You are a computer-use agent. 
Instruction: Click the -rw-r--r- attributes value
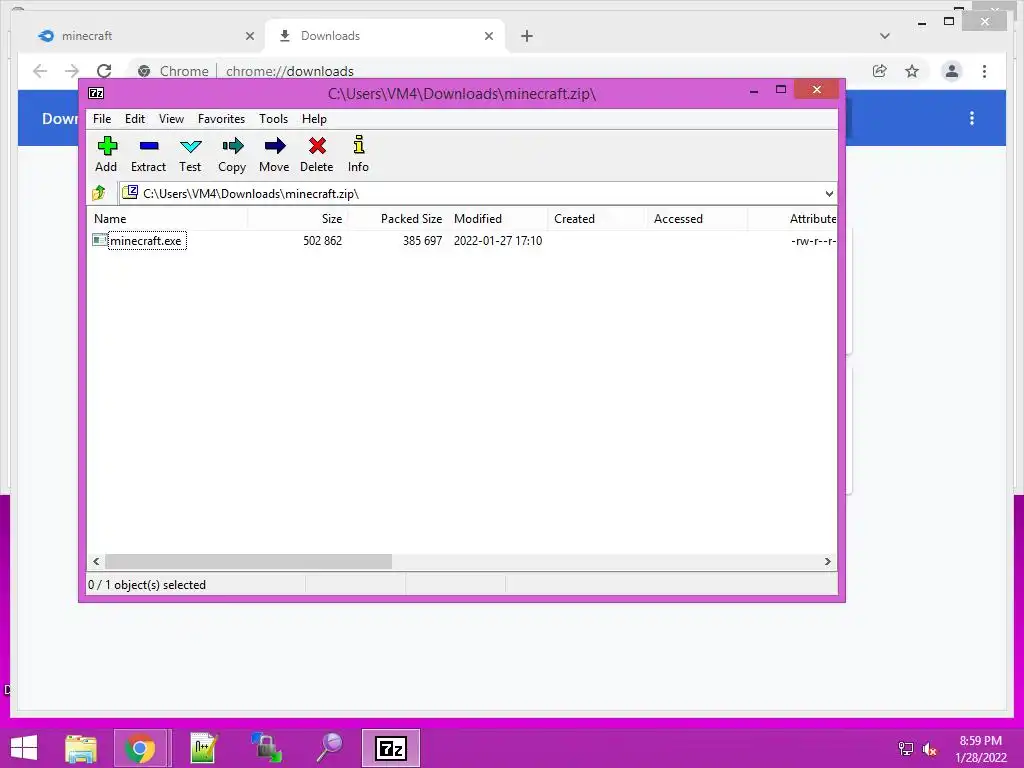813,240
